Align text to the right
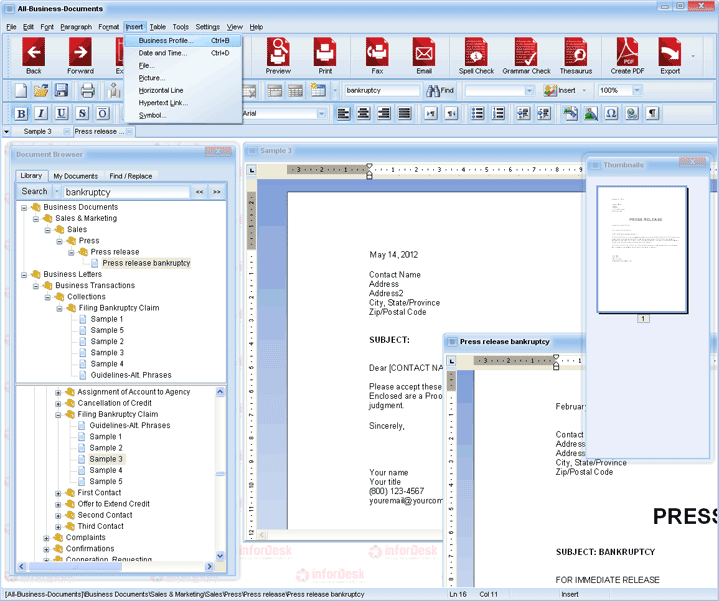The image size is (719, 601). 384,113
